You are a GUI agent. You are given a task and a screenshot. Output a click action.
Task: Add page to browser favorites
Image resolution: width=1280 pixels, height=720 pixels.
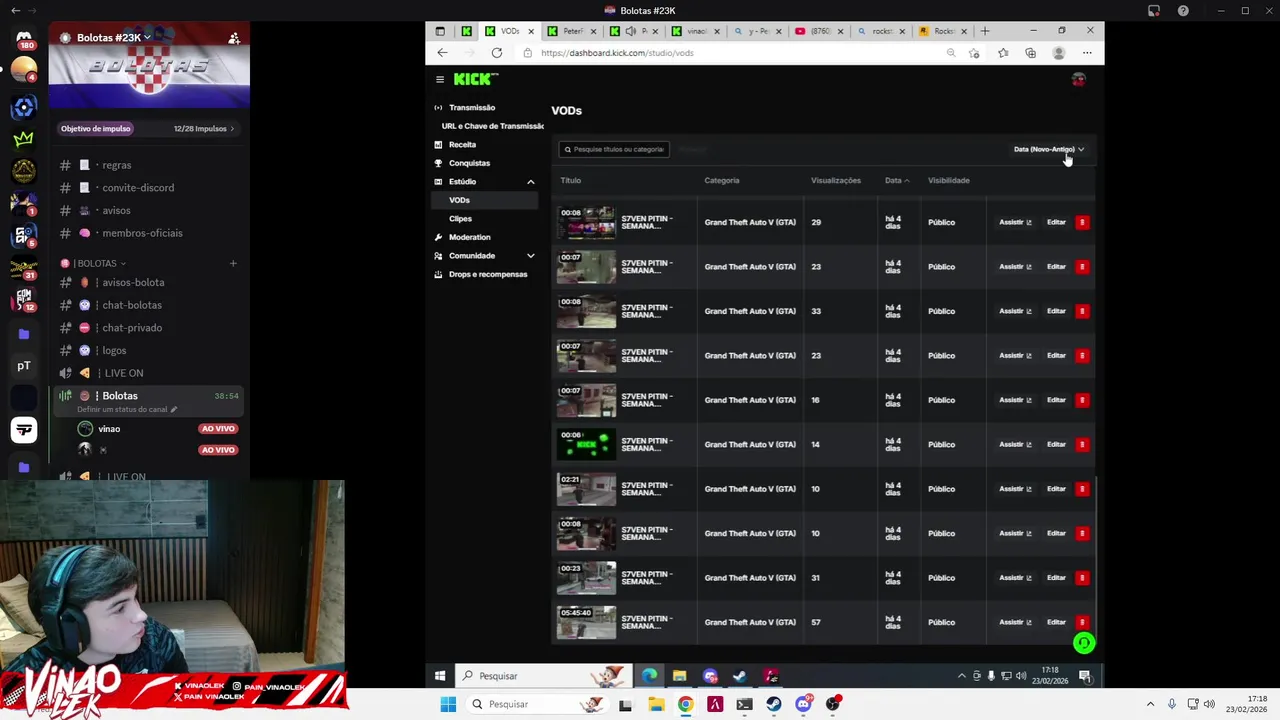coord(974,53)
